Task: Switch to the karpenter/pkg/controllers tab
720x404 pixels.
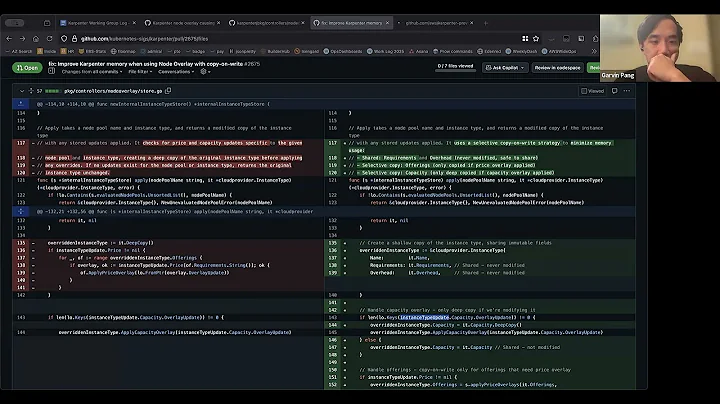Action: [x=265, y=23]
